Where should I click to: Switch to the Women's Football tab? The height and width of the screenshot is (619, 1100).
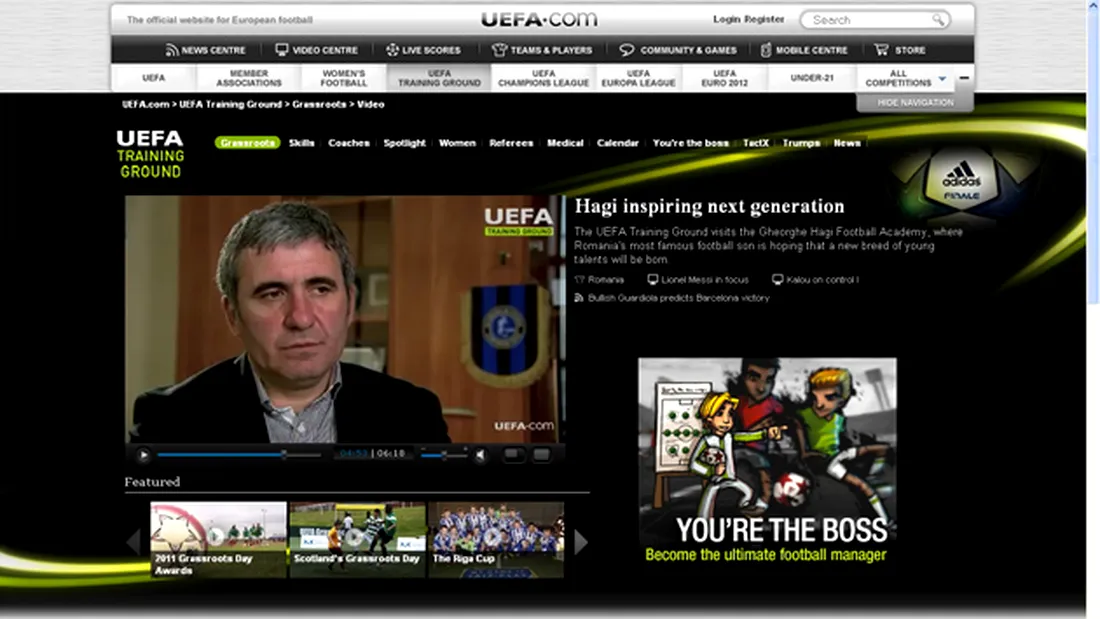point(344,78)
